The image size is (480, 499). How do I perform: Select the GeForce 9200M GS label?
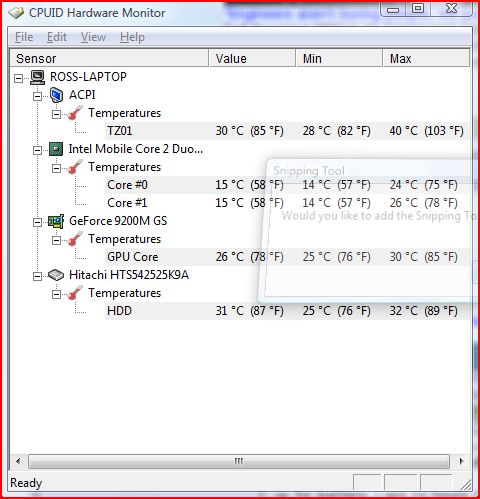click(118, 221)
